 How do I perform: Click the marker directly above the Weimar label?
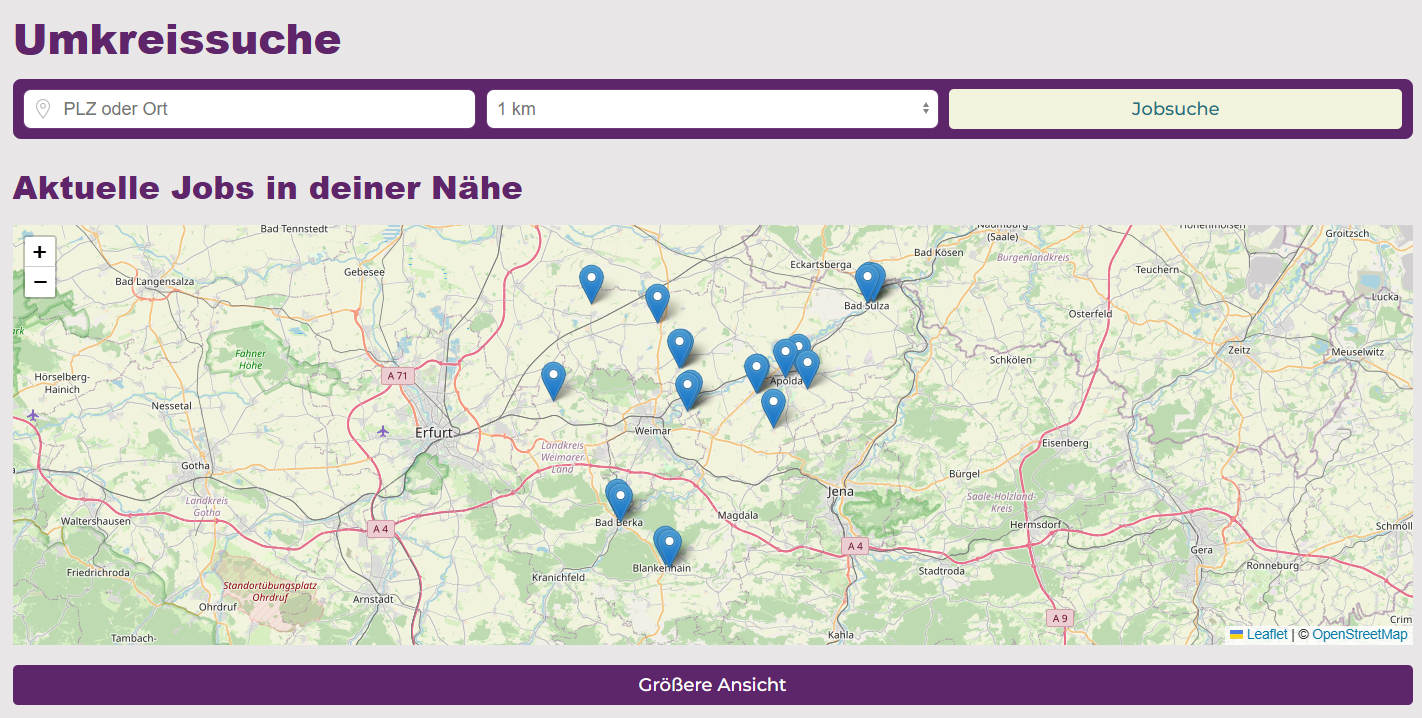pos(688,388)
